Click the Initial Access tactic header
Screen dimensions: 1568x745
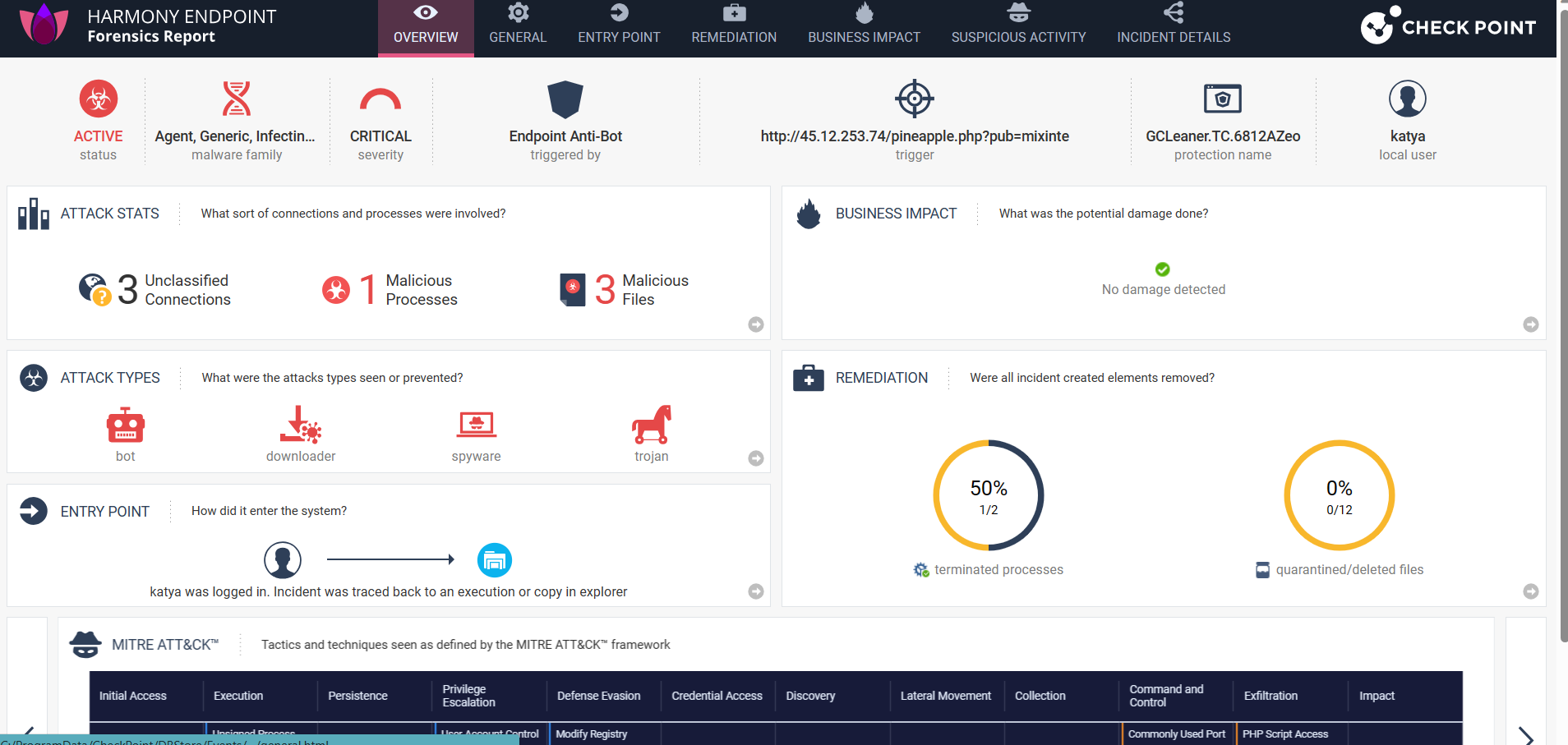click(133, 696)
